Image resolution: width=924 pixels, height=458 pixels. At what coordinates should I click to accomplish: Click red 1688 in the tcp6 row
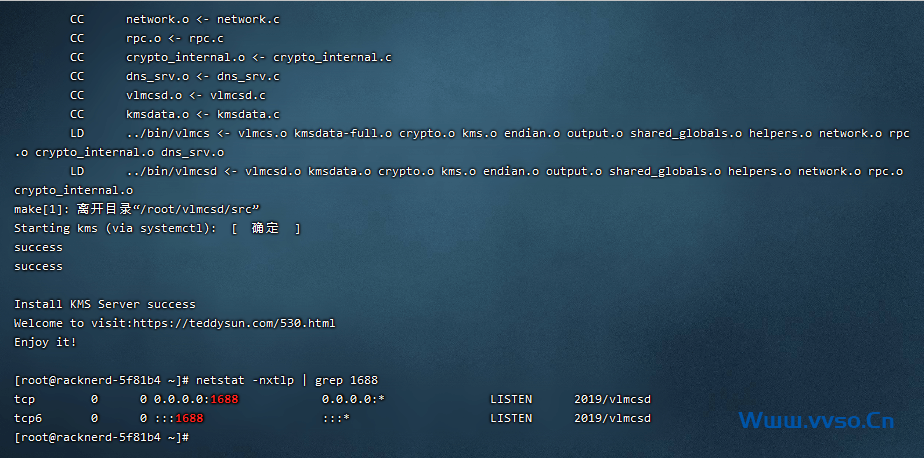tap(189, 418)
